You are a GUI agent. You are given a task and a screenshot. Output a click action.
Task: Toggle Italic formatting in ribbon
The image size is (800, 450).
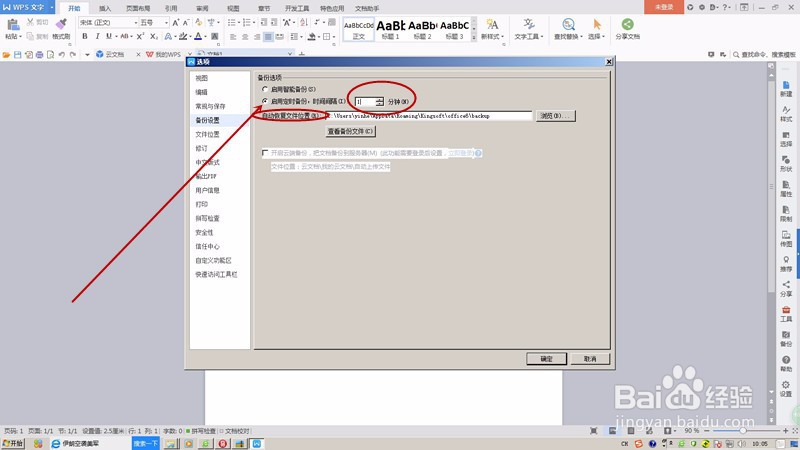tap(97, 36)
